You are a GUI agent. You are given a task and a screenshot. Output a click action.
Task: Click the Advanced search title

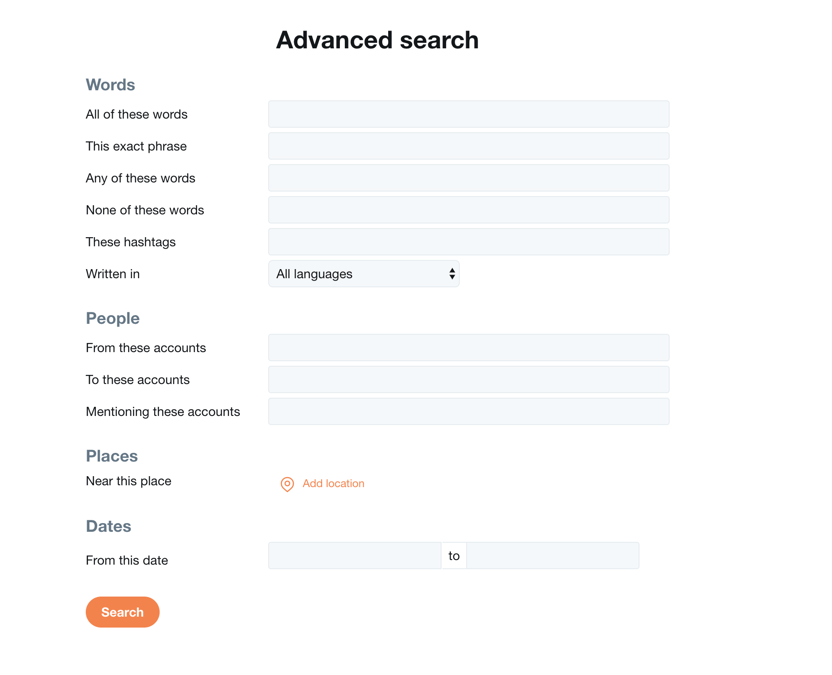click(x=377, y=40)
